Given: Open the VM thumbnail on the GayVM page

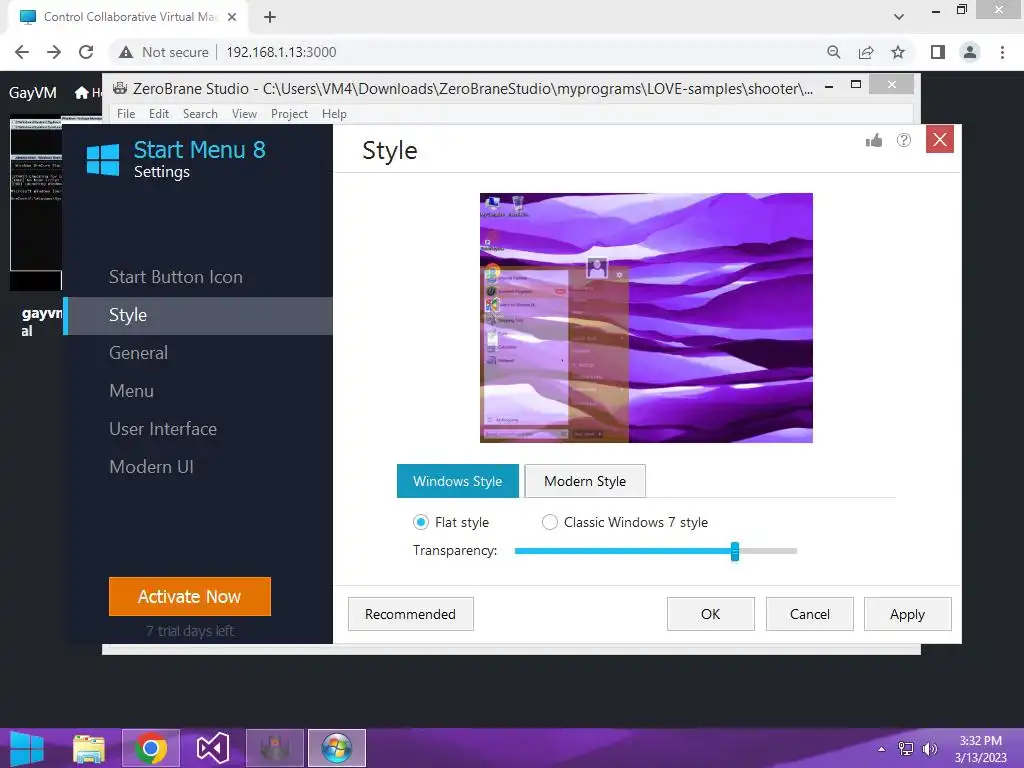Looking at the screenshot, I should [x=36, y=202].
